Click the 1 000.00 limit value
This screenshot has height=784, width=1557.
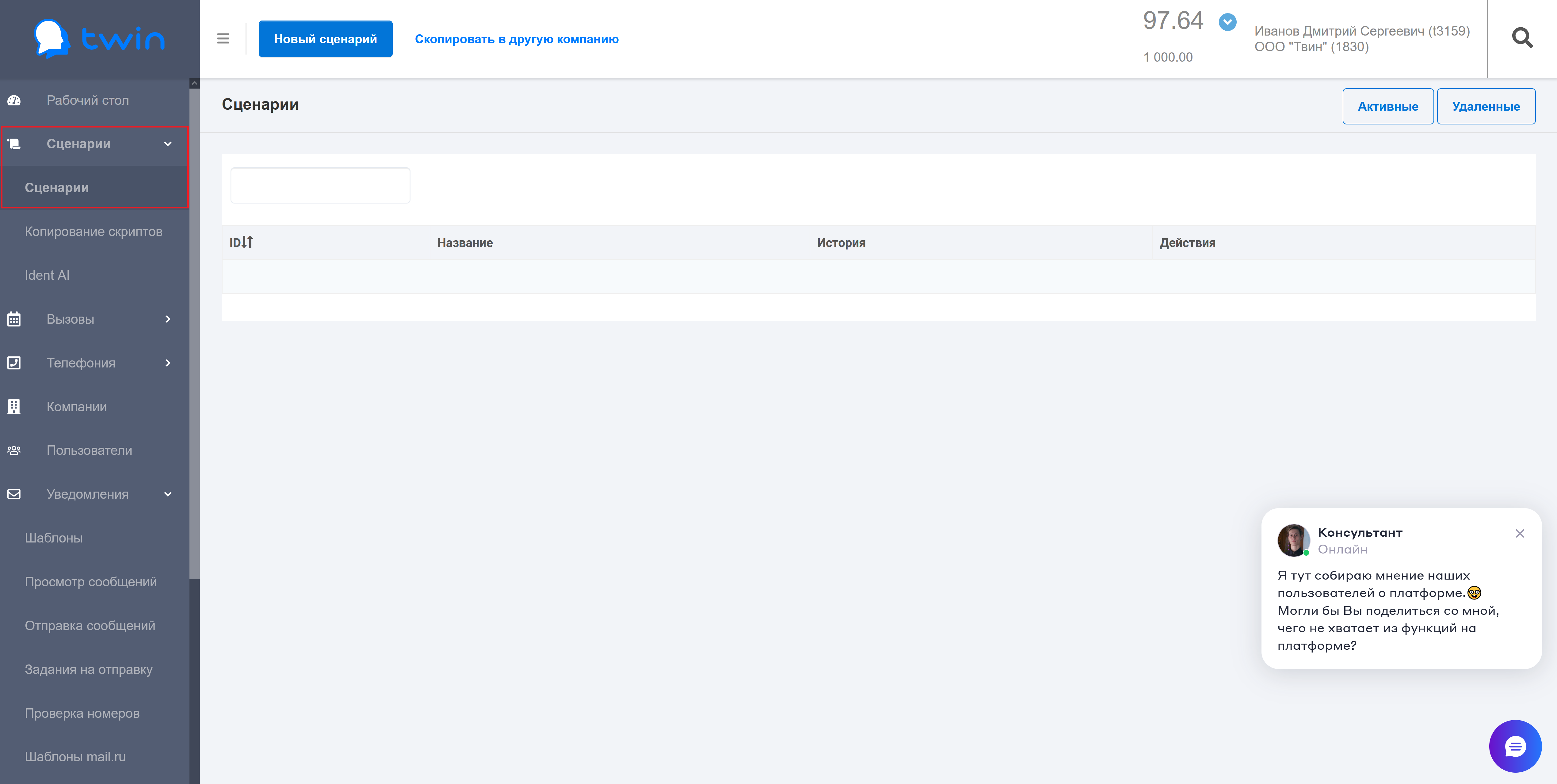point(1168,57)
